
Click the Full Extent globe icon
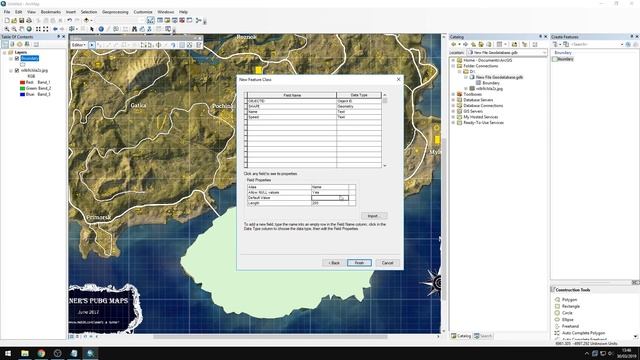(x=29, y=29)
